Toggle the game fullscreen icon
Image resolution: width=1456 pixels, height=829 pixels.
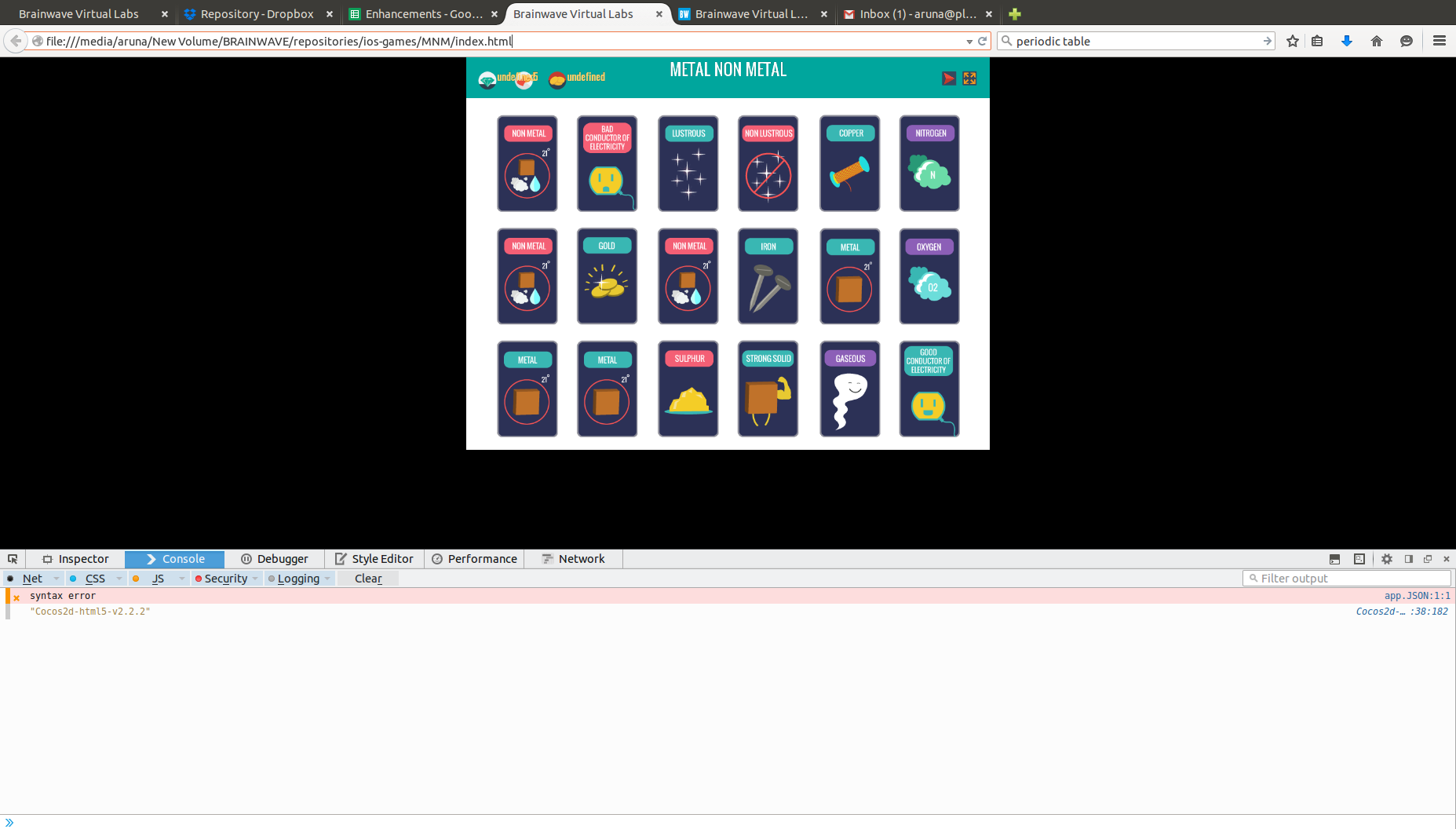click(969, 79)
